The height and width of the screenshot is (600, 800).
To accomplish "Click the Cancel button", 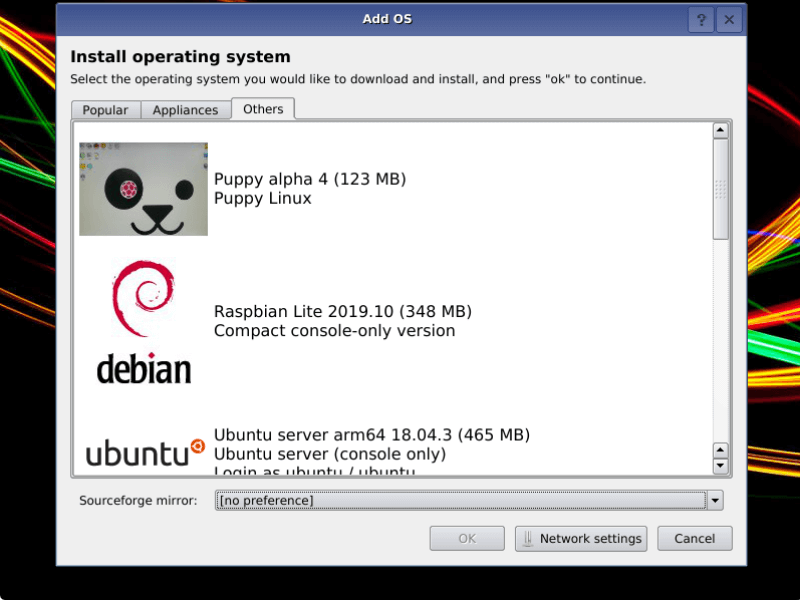I will [x=694, y=538].
